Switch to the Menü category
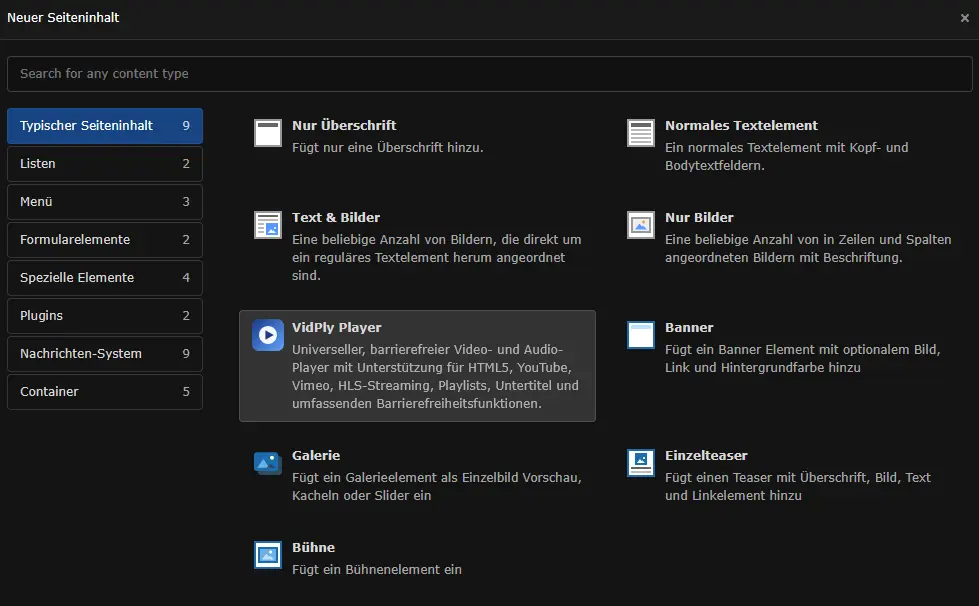Image resolution: width=979 pixels, height=606 pixels. coord(104,202)
